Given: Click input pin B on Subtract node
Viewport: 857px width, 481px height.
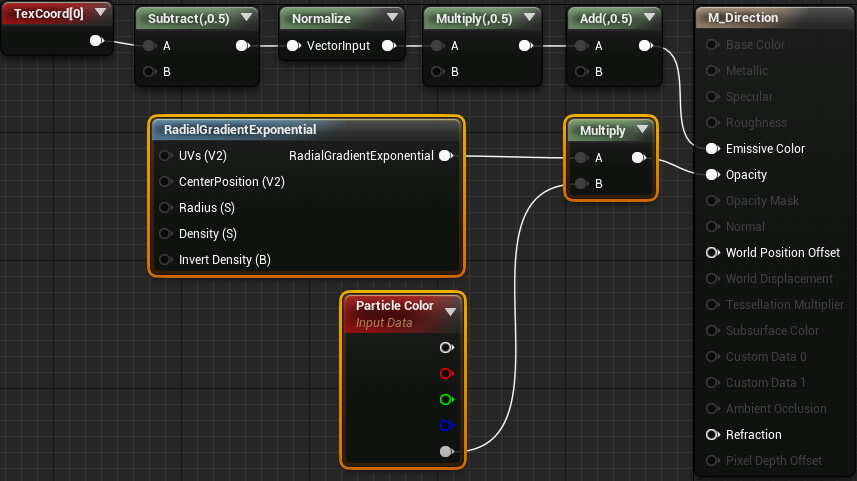Looking at the screenshot, I should pos(149,72).
